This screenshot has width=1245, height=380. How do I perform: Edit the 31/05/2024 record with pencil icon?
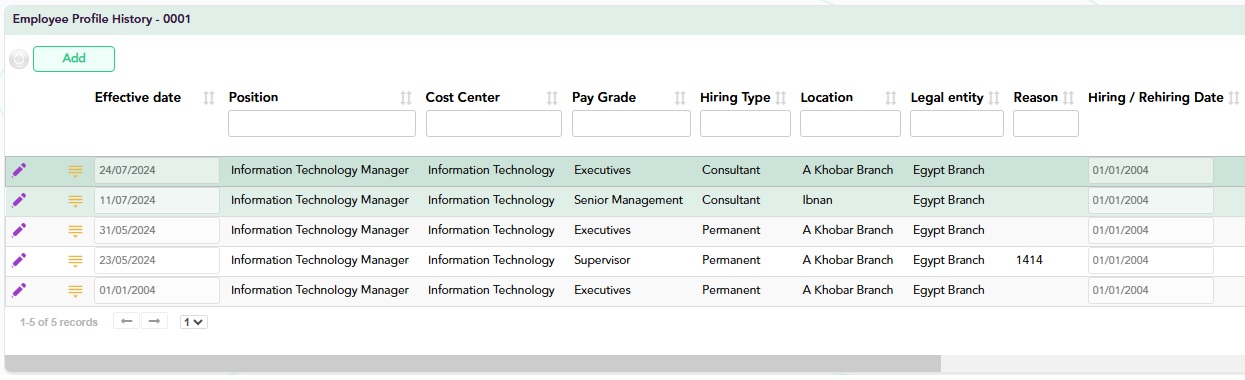click(x=19, y=230)
